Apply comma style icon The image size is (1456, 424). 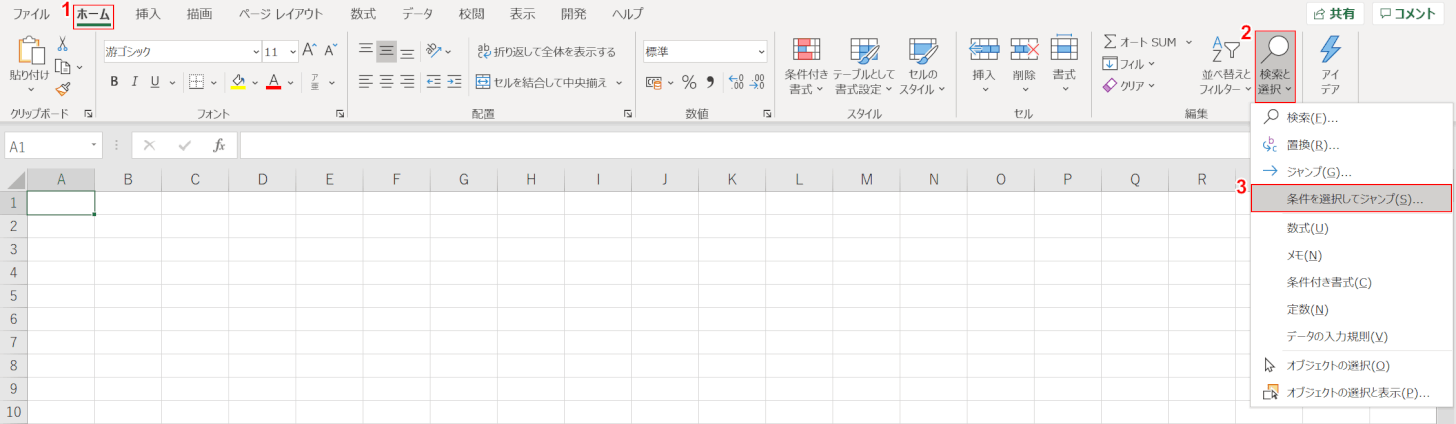click(x=710, y=82)
